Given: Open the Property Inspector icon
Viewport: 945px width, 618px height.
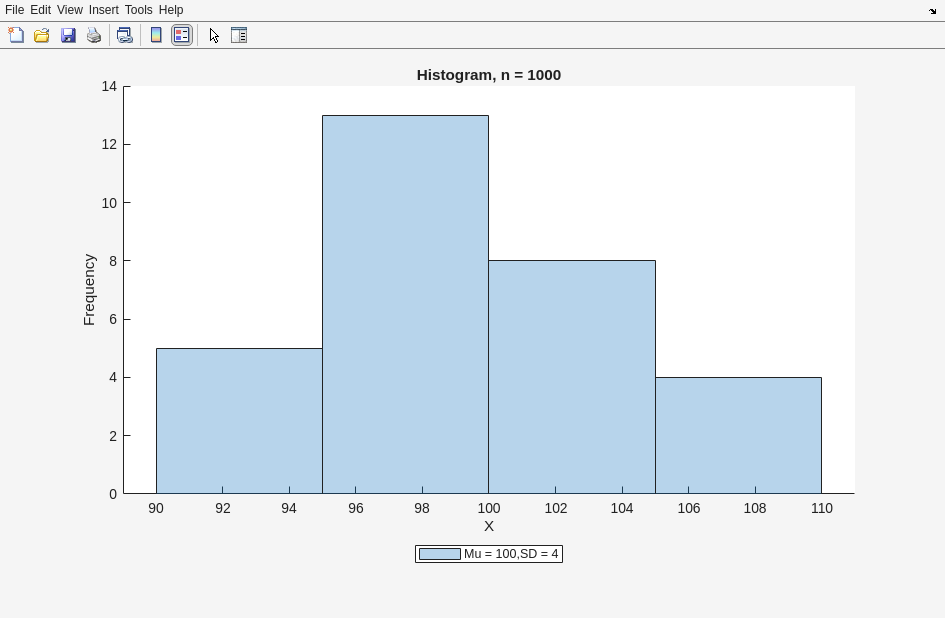Looking at the screenshot, I should [239, 35].
